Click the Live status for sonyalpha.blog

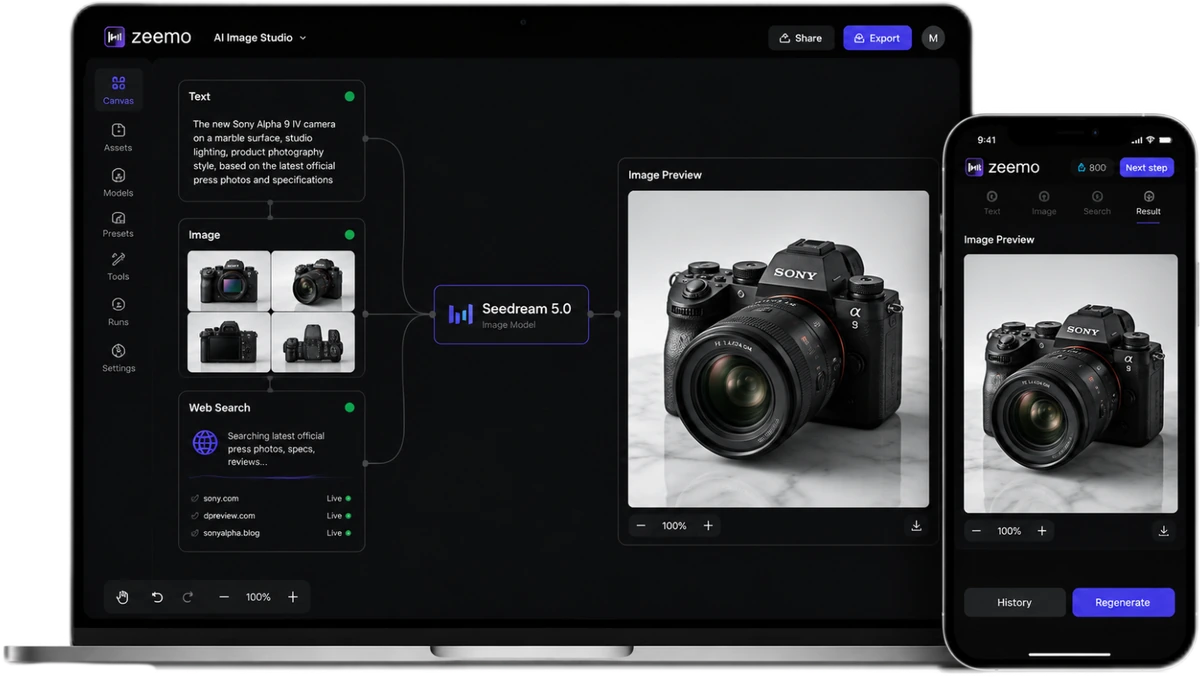coord(338,533)
